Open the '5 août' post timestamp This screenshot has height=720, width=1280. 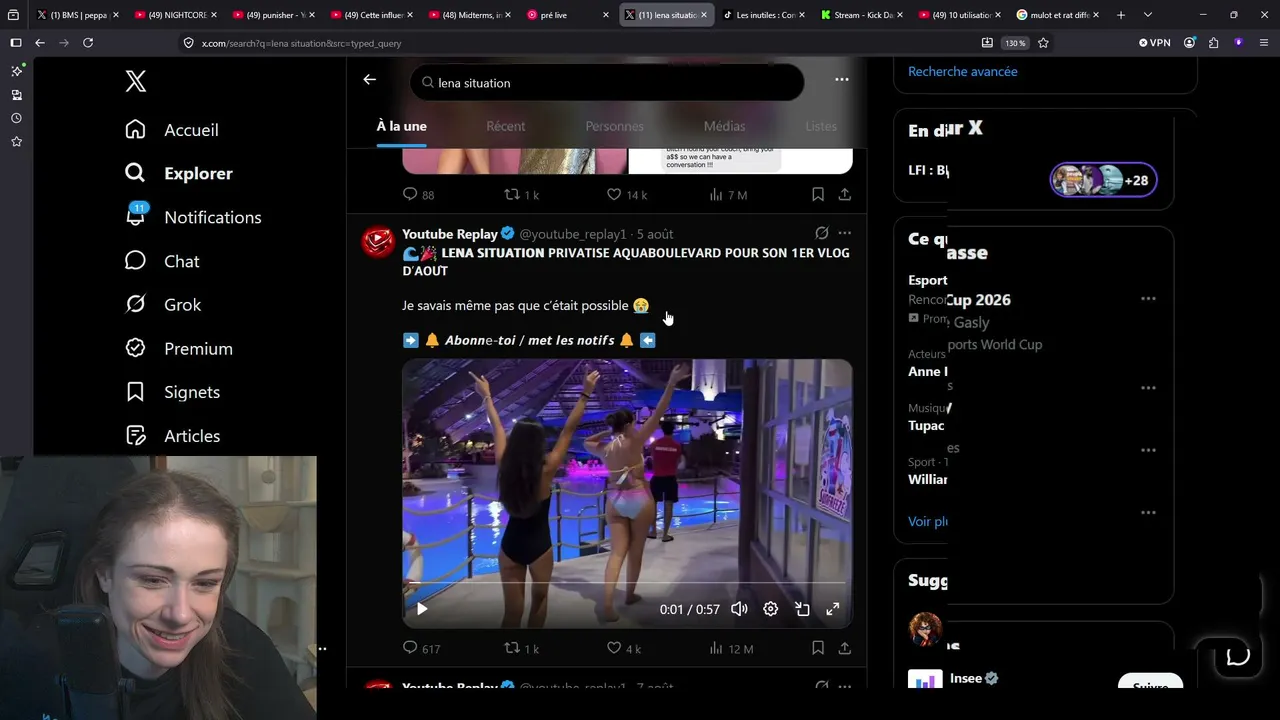[655, 234]
